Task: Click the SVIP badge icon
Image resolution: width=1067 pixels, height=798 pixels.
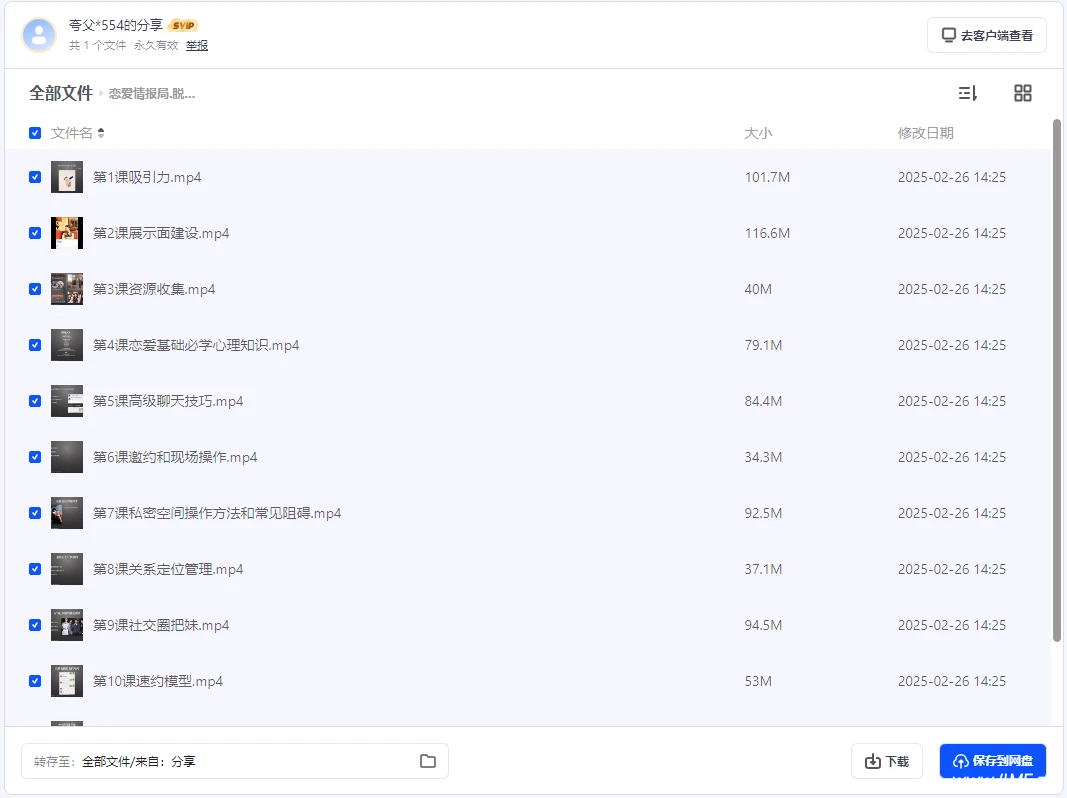Action: pyautogui.click(x=182, y=25)
